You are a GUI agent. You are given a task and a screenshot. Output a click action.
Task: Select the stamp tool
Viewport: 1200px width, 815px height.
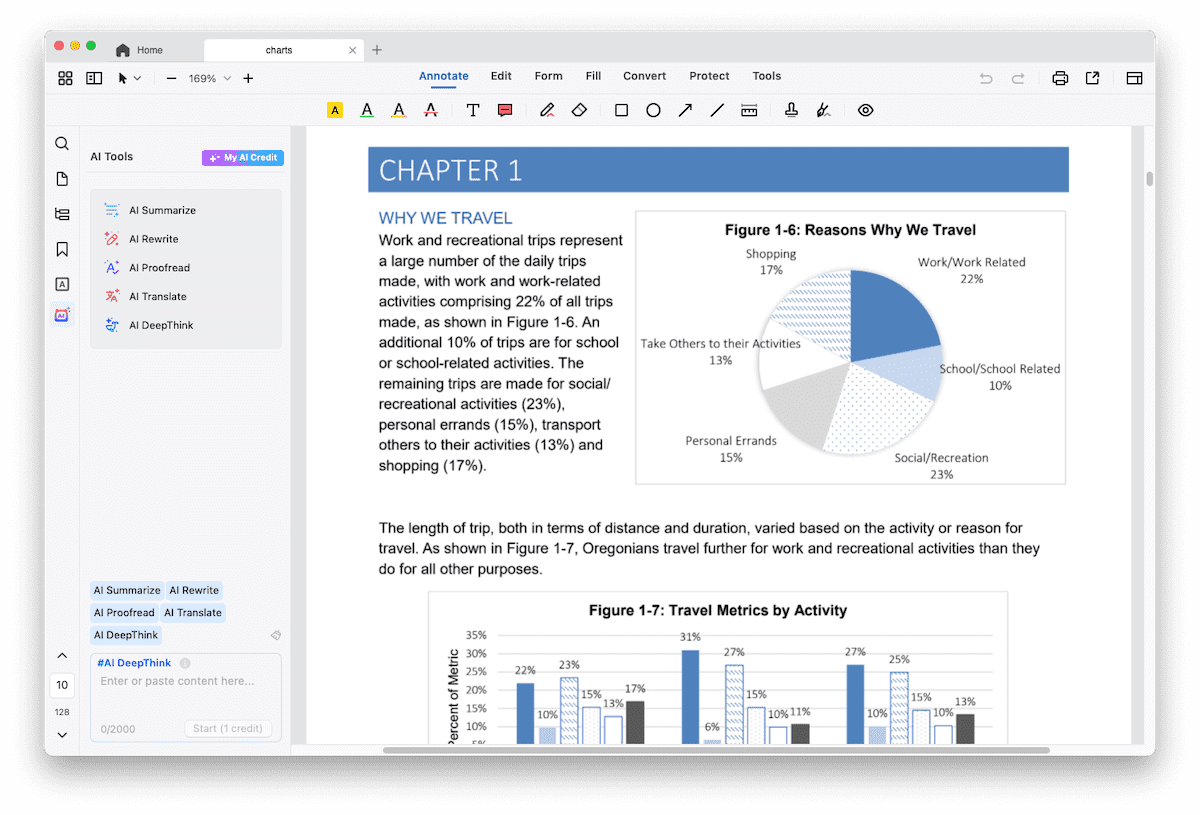[791, 110]
